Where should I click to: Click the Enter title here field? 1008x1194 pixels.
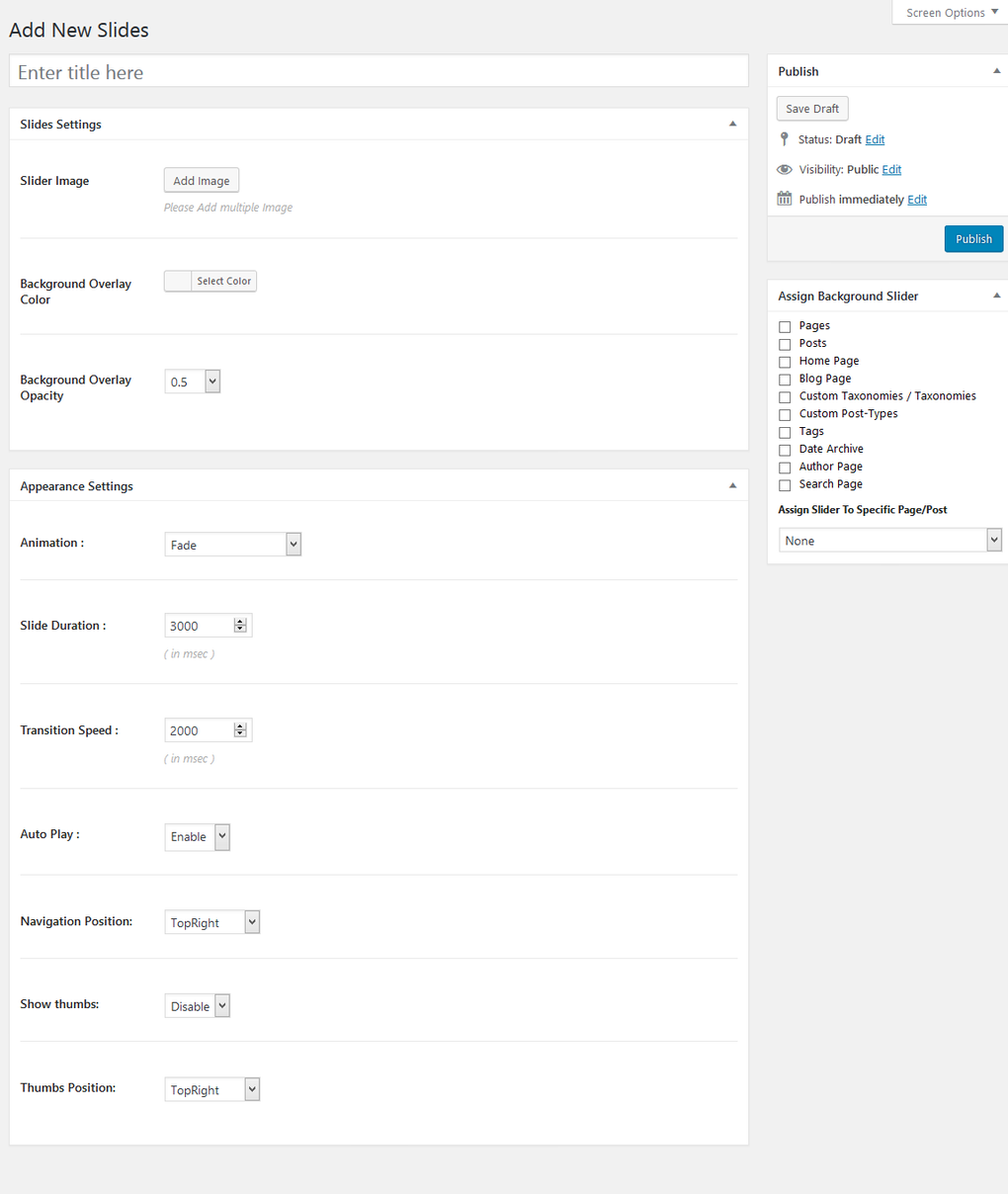coord(378,72)
